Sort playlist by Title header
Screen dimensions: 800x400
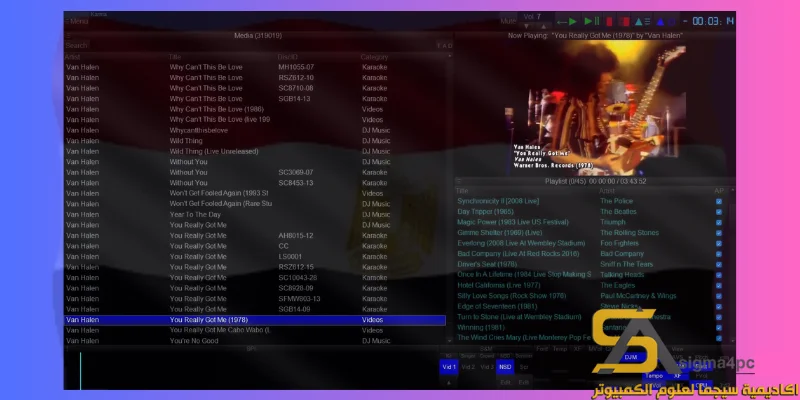[462, 191]
